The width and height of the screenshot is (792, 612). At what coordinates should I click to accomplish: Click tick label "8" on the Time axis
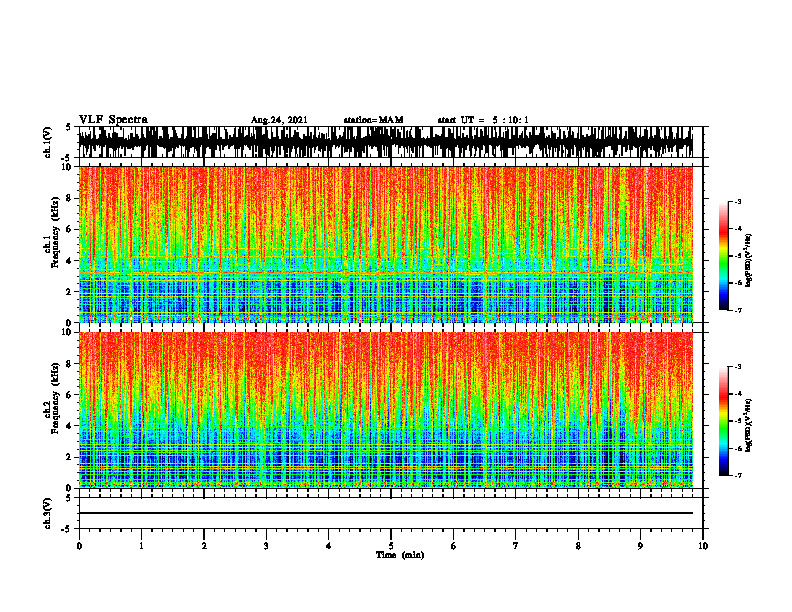(578, 546)
